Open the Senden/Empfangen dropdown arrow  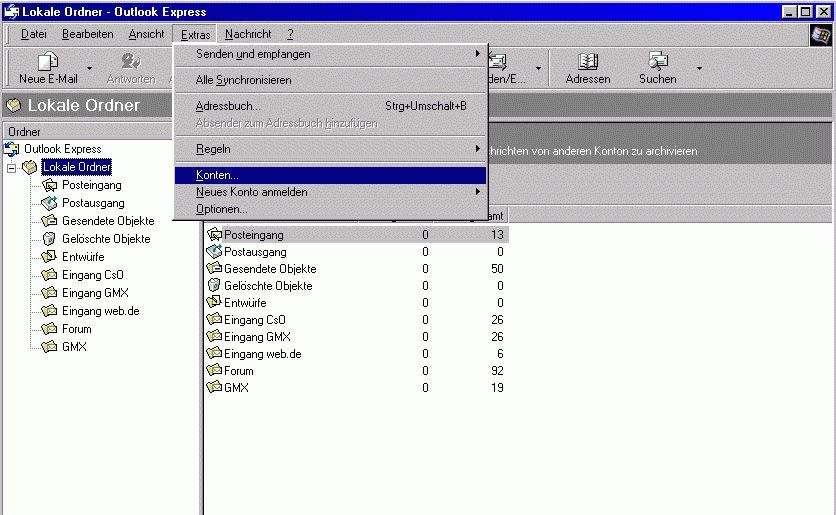tap(538, 68)
